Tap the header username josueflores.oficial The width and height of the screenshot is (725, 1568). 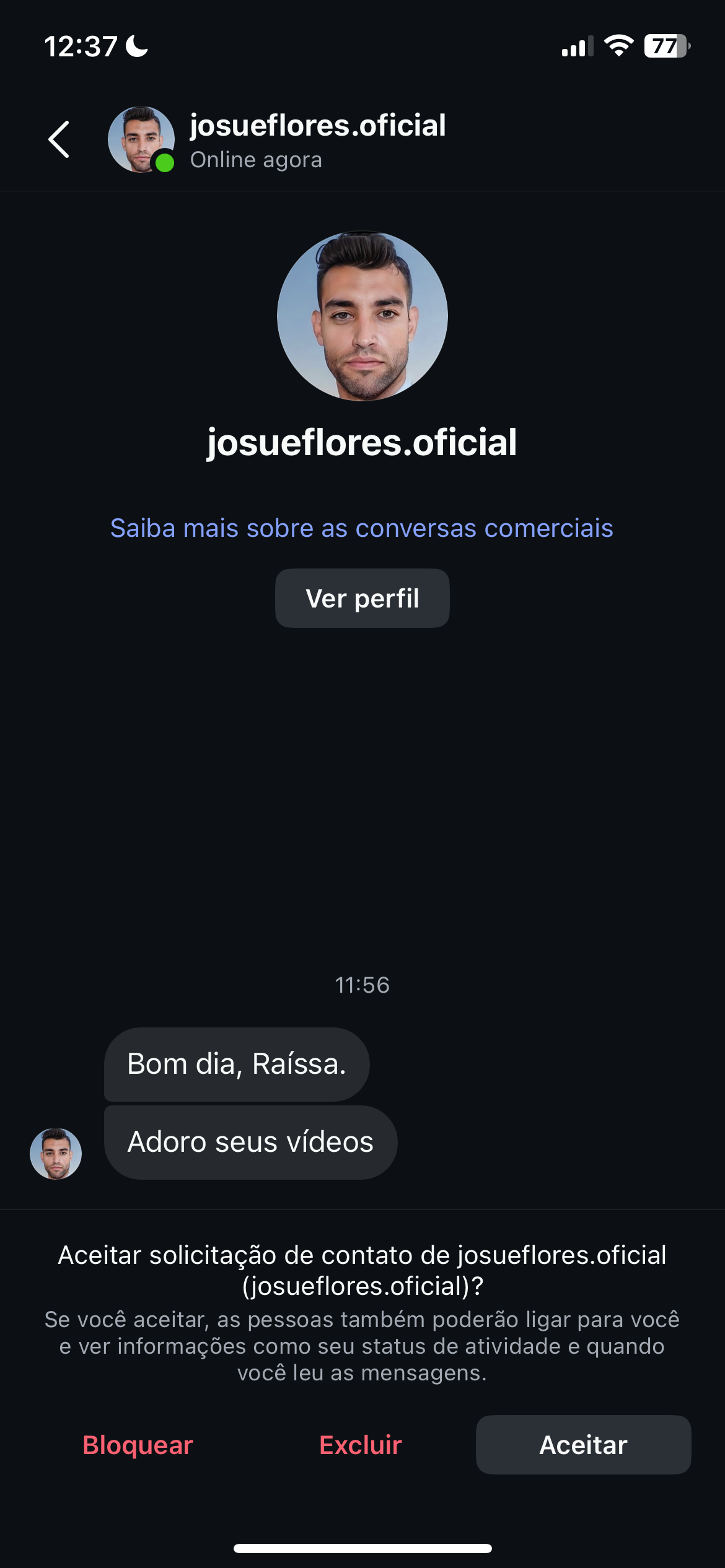[317, 126]
